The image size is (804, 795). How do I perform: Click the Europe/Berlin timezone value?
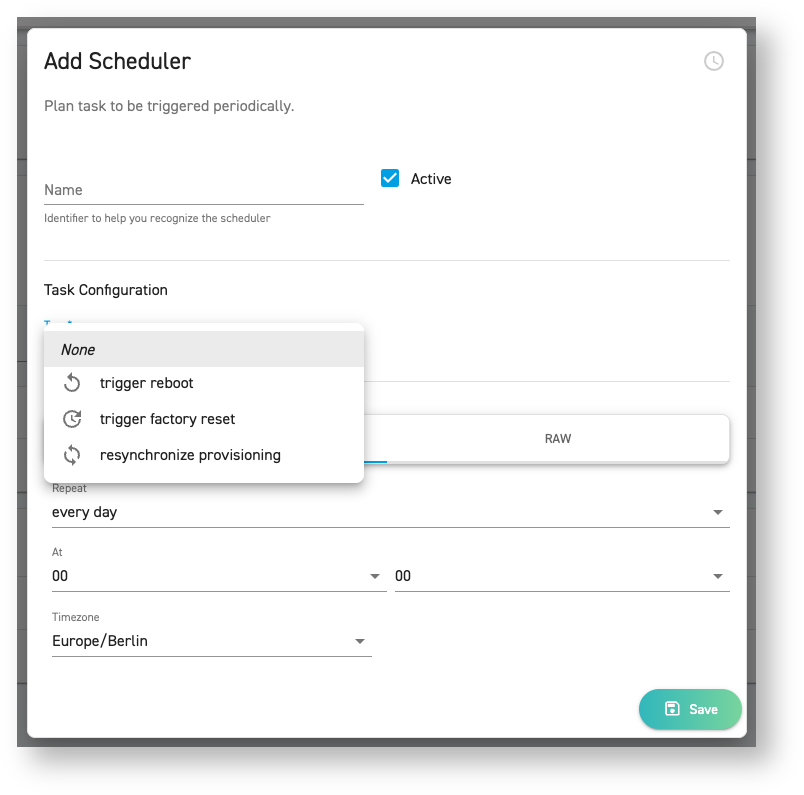(x=100, y=641)
